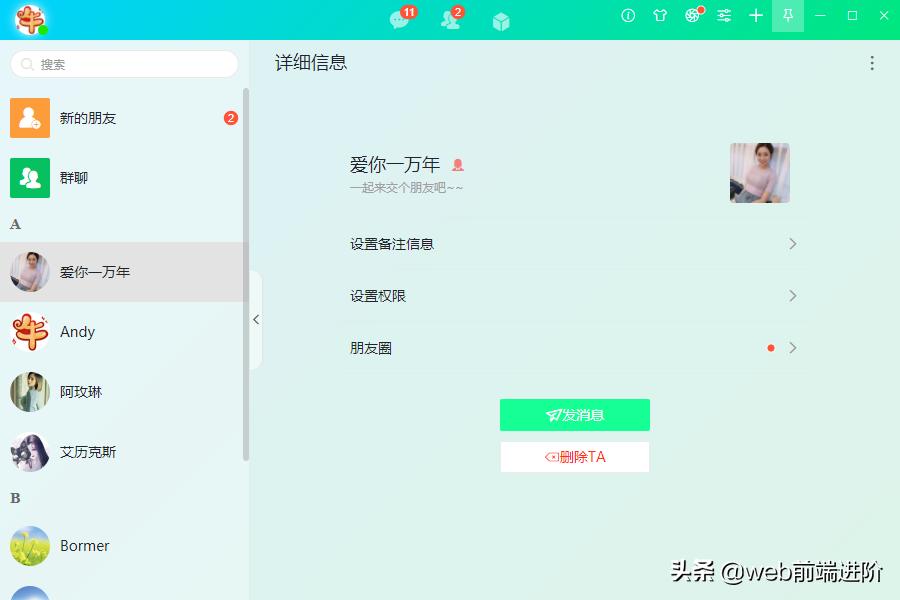Screen dimensions: 900x600
Task: Open the shirt-shaped theme icon
Action: (660, 16)
